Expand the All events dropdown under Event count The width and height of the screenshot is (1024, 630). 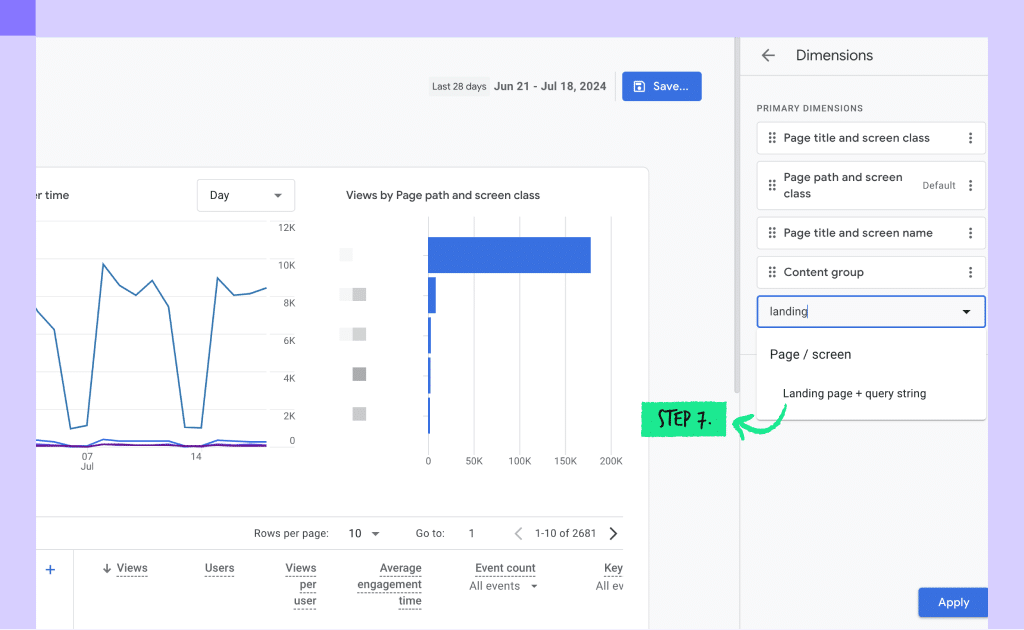[x=503, y=586]
